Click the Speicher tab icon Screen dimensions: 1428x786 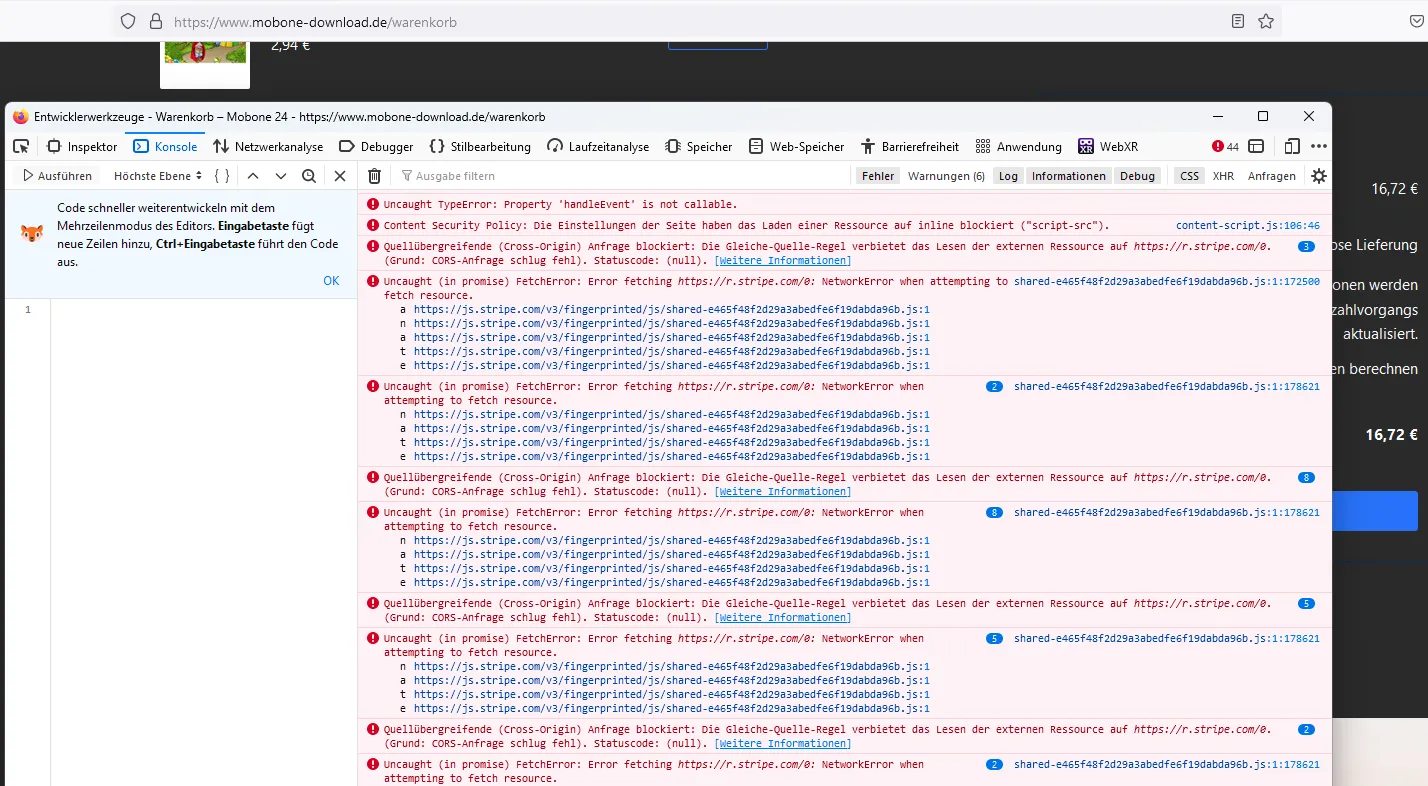click(673, 147)
